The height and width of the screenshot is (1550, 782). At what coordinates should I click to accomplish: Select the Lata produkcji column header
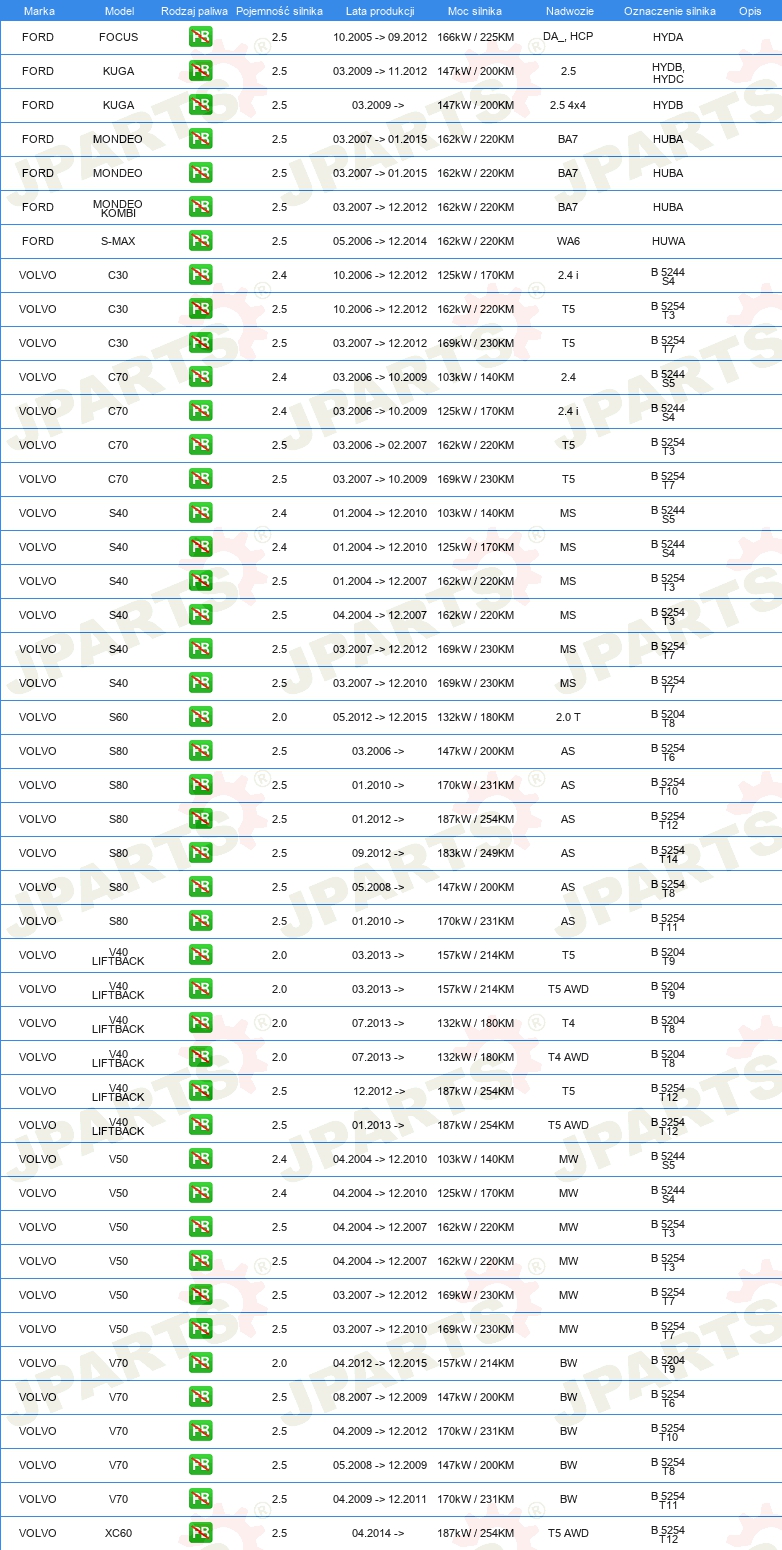click(x=380, y=11)
